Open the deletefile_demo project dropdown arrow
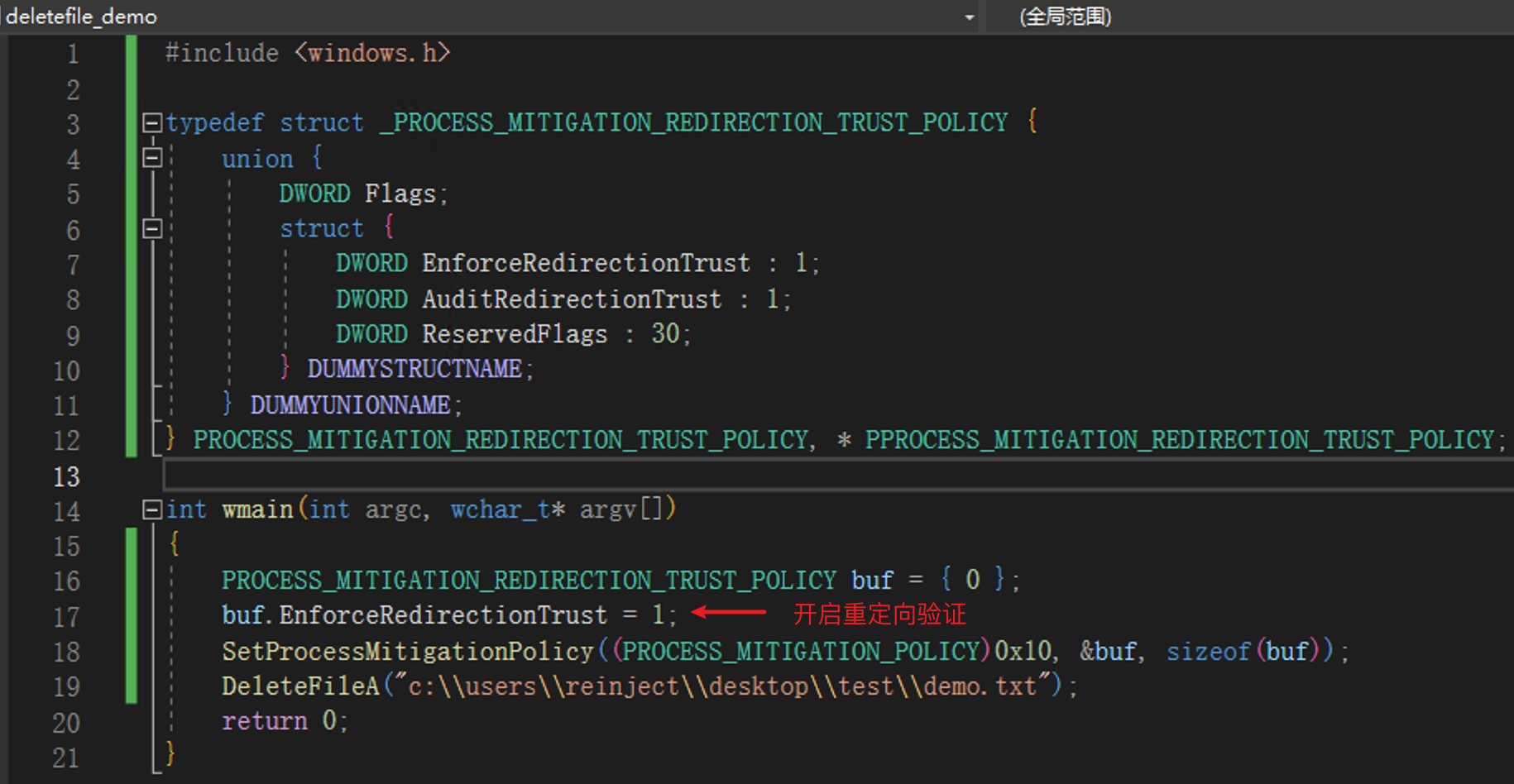This screenshot has width=1514, height=784. 969,17
